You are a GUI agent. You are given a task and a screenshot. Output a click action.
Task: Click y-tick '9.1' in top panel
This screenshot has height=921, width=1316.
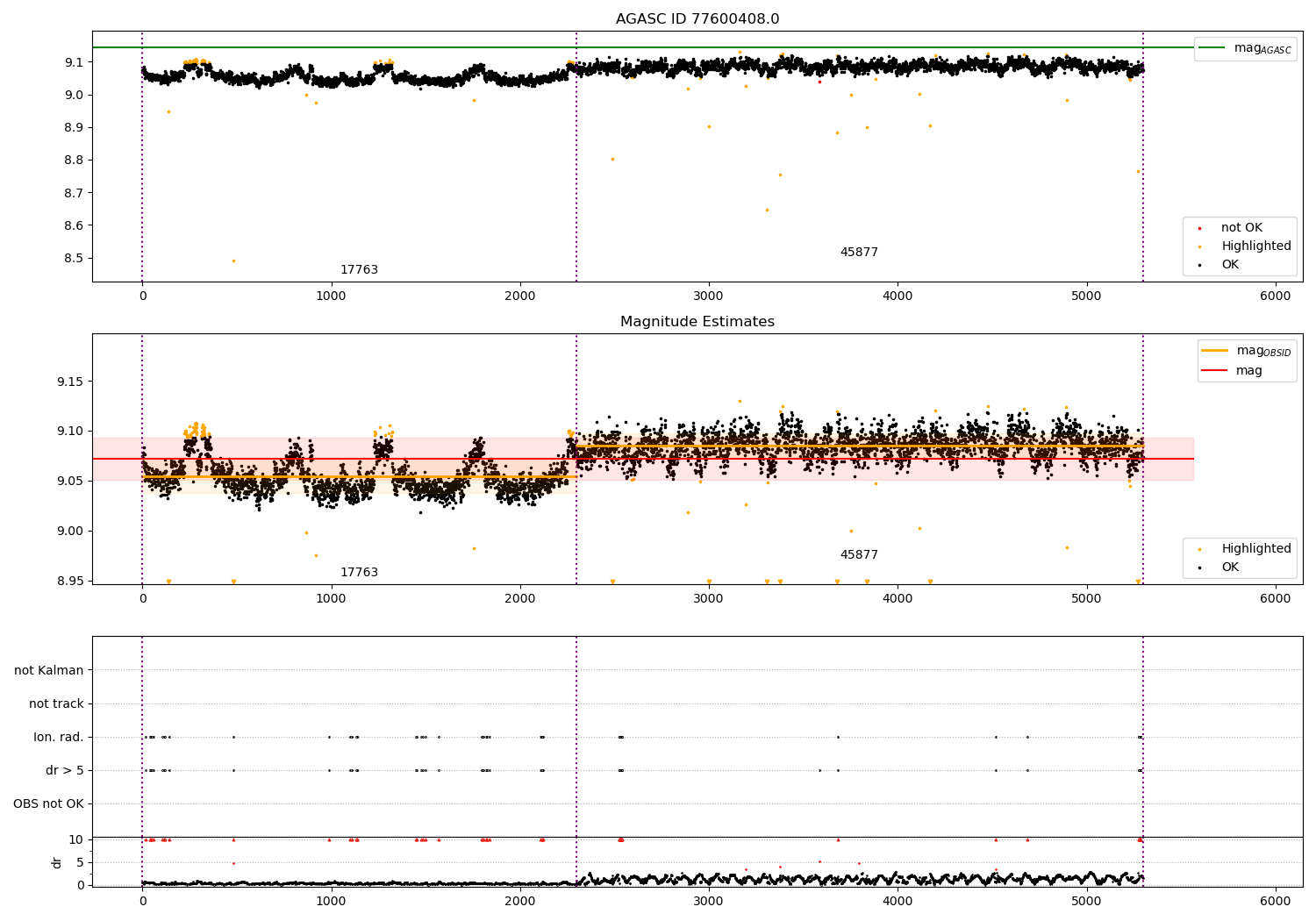[73, 62]
